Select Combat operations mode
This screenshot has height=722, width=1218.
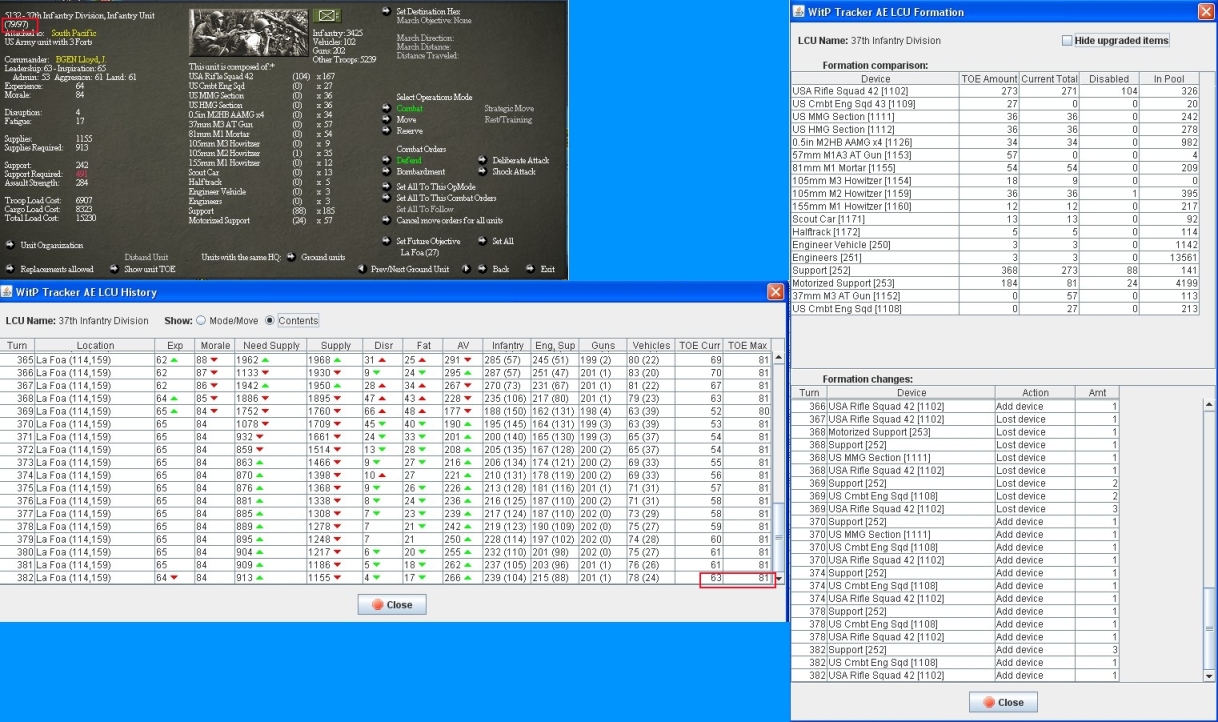pyautogui.click(x=410, y=109)
